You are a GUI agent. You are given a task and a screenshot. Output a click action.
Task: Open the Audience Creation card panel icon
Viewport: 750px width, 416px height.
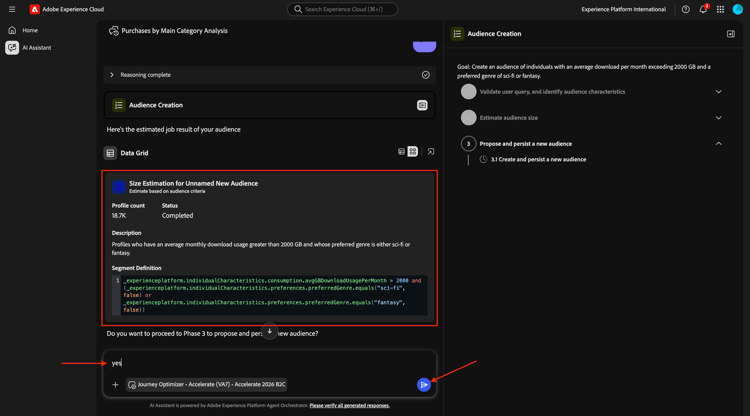coord(422,105)
